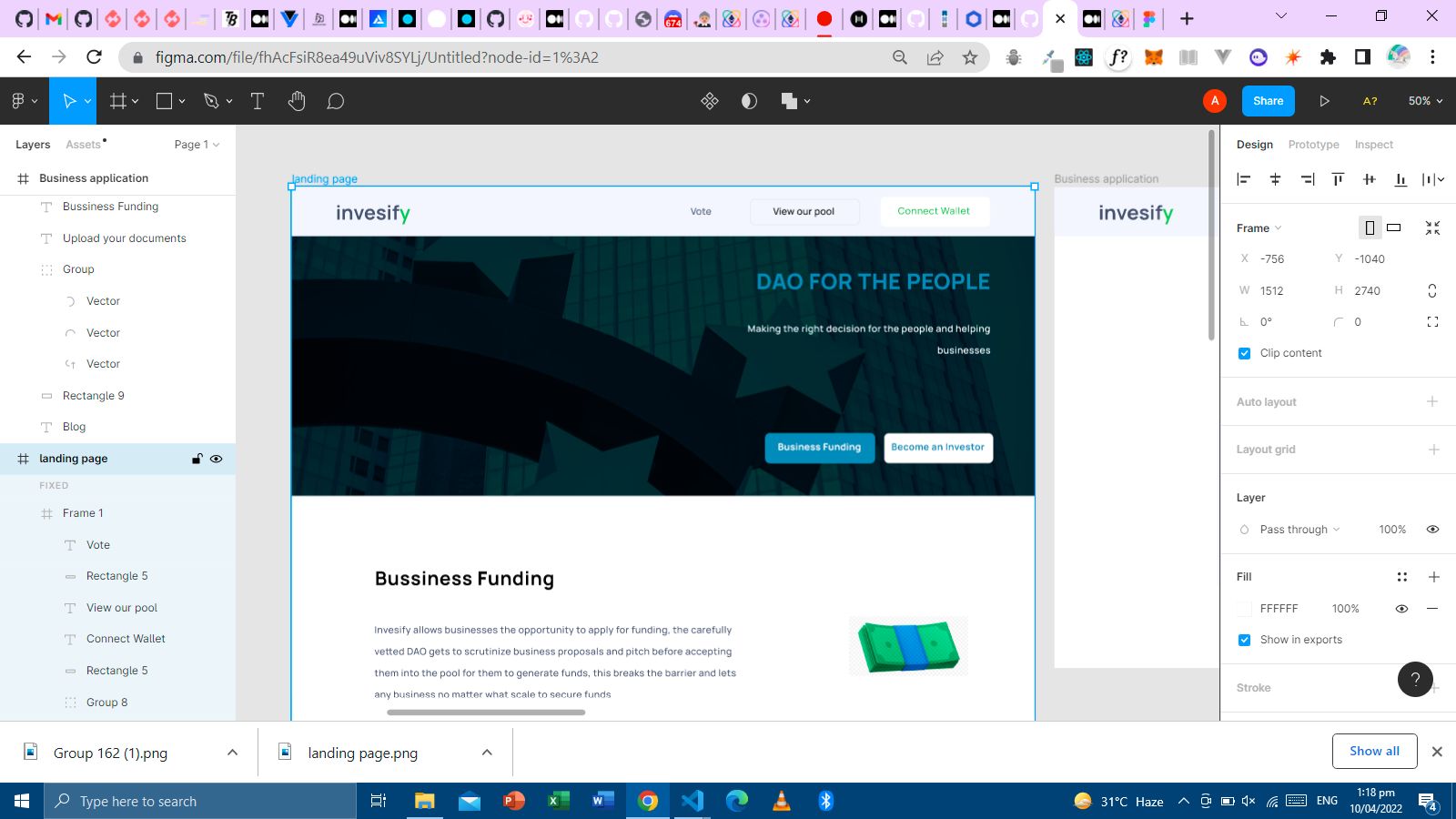The width and height of the screenshot is (1456, 819).
Task: Open the boolean operations dropdown arrow
Action: pos(807,101)
